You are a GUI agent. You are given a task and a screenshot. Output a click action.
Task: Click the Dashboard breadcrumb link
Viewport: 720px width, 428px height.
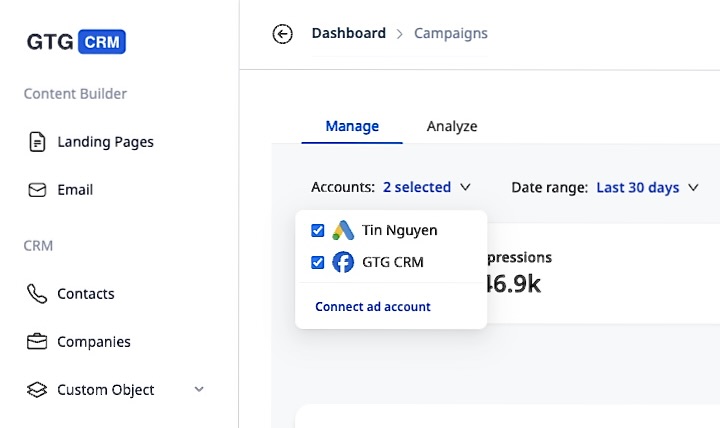coord(349,34)
